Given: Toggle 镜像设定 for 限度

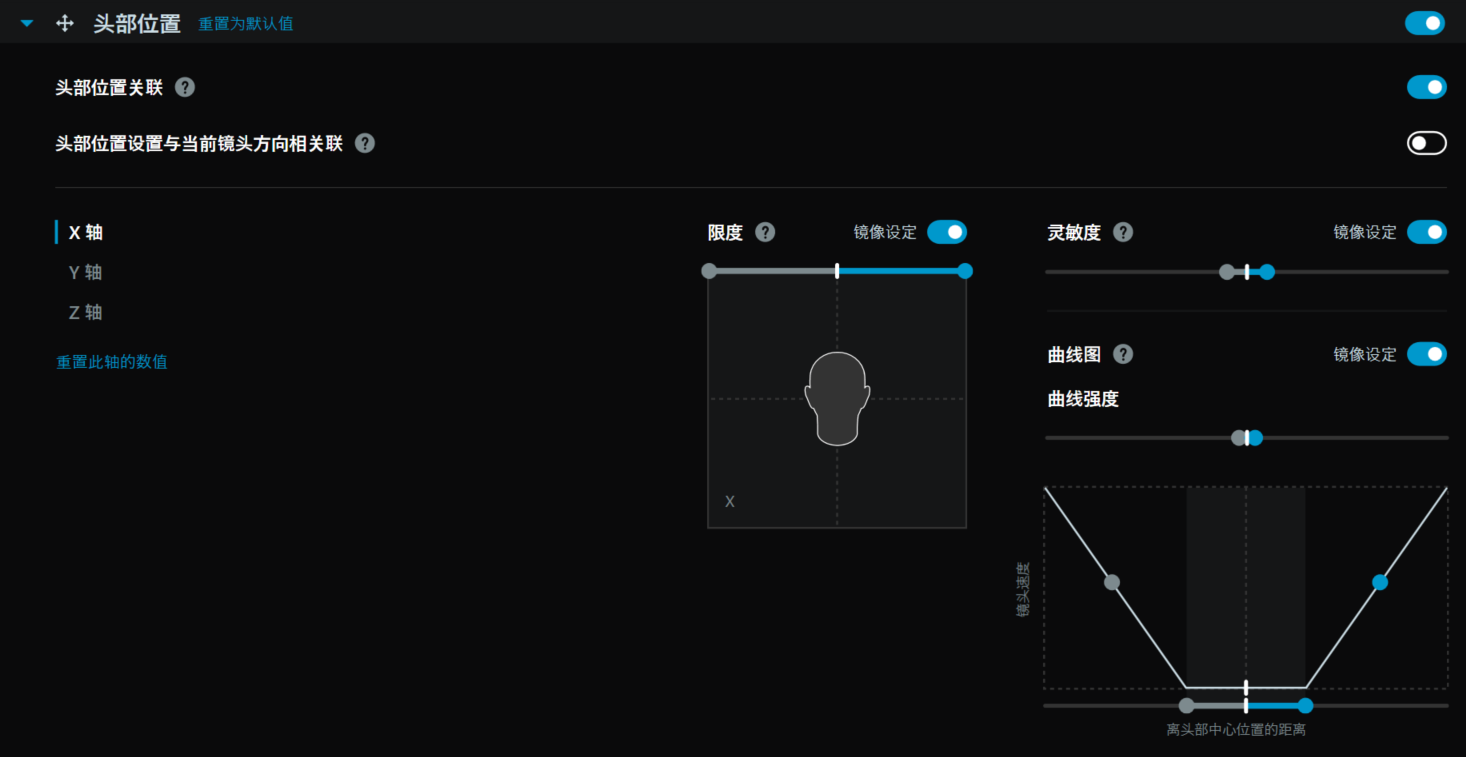Looking at the screenshot, I should coord(946,232).
